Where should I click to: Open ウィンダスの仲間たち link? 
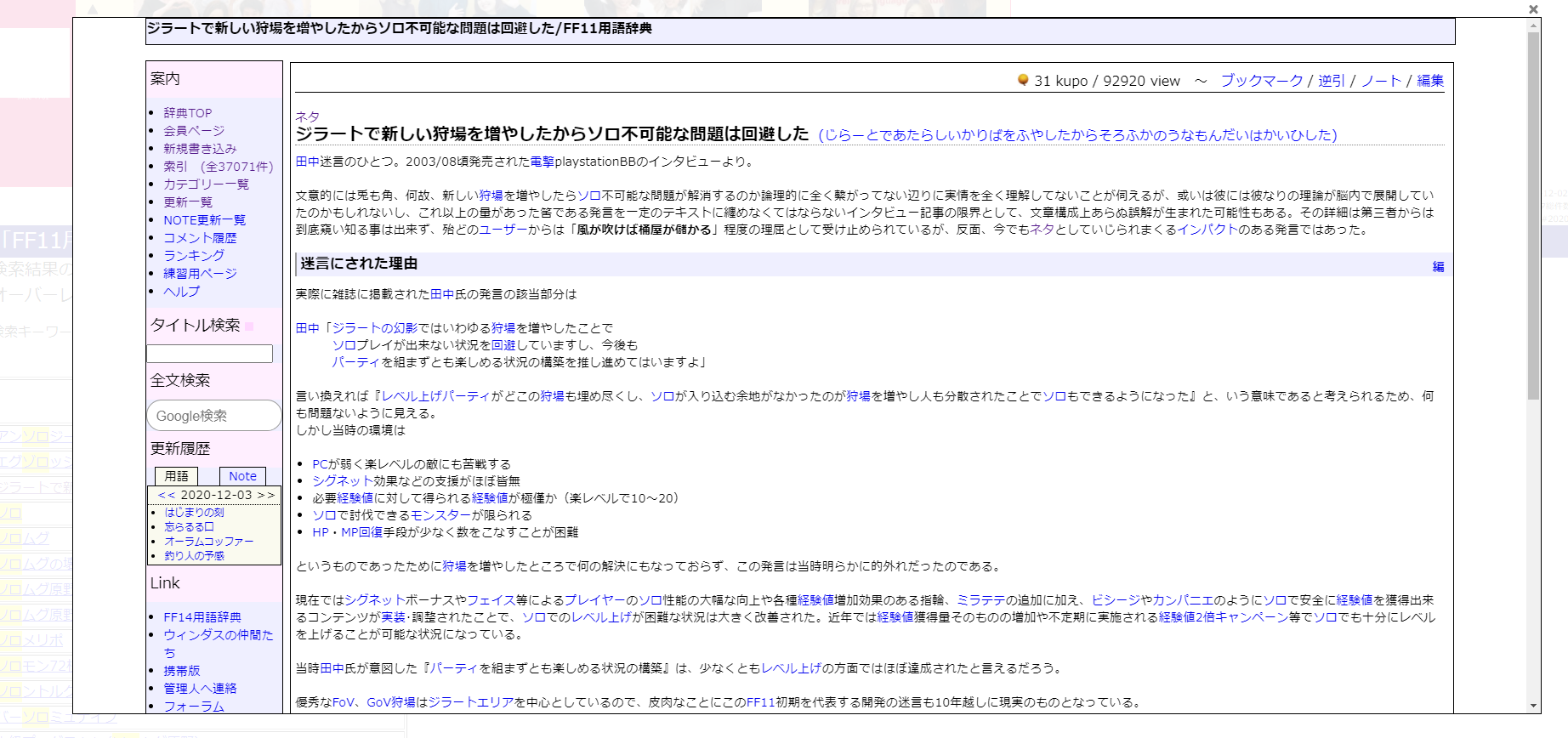tap(219, 644)
